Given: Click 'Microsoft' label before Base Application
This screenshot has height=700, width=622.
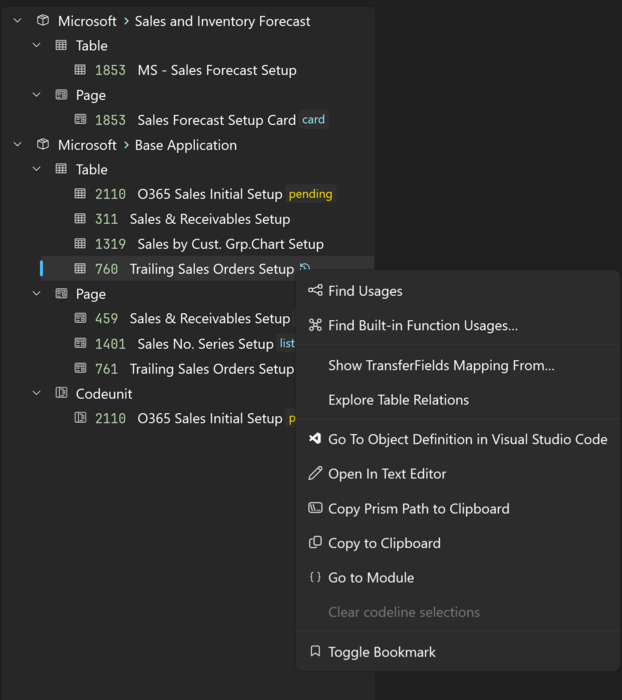Looking at the screenshot, I should coord(87,145).
